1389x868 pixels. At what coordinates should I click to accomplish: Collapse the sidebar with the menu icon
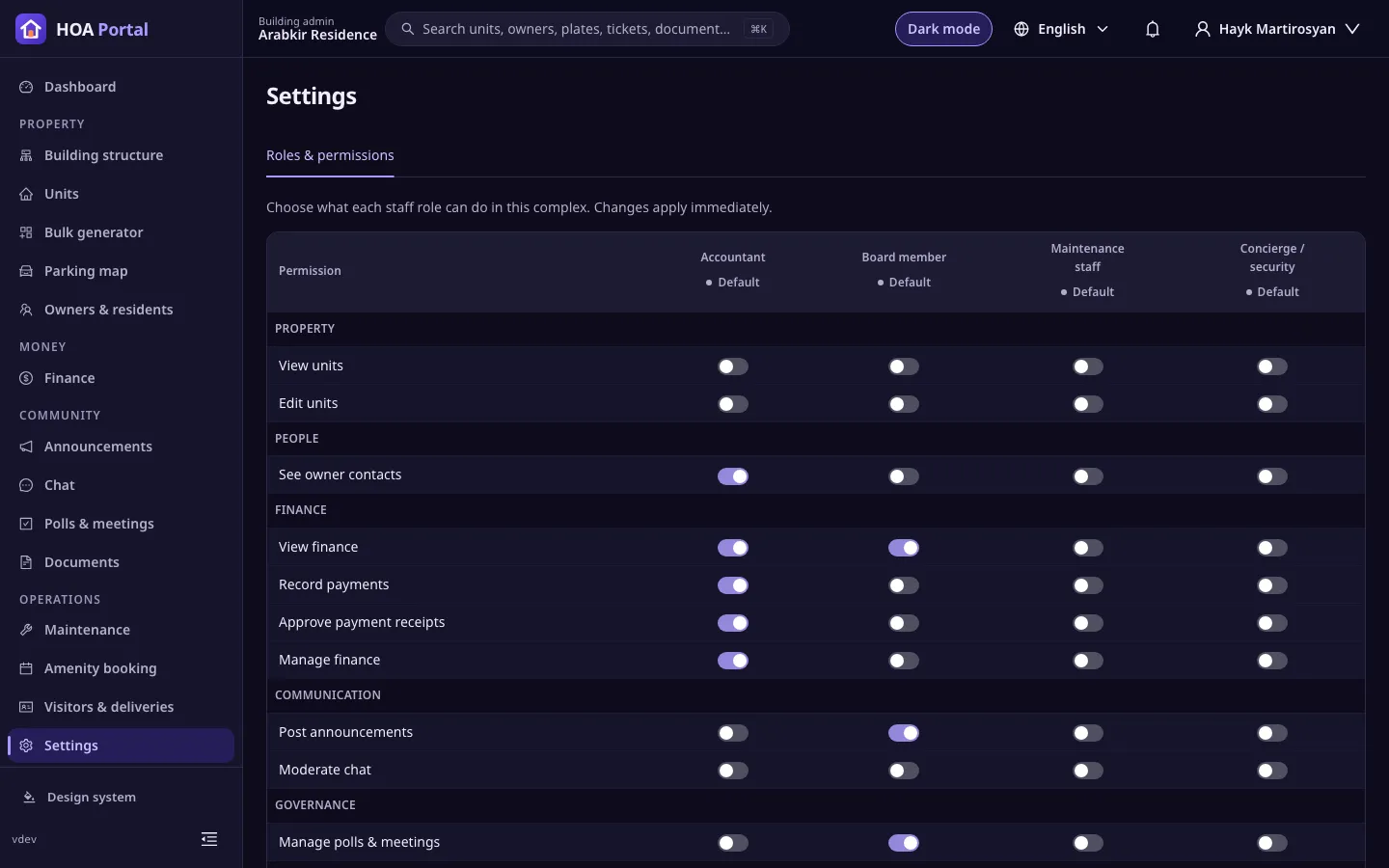[209, 839]
